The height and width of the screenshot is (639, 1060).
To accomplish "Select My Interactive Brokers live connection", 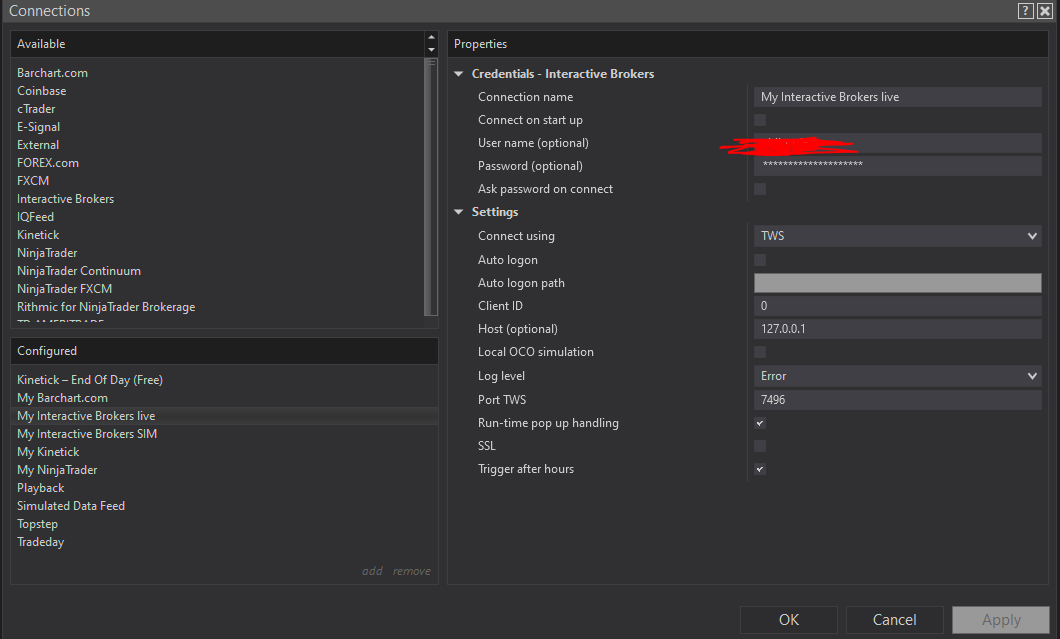I will click(x=86, y=416).
